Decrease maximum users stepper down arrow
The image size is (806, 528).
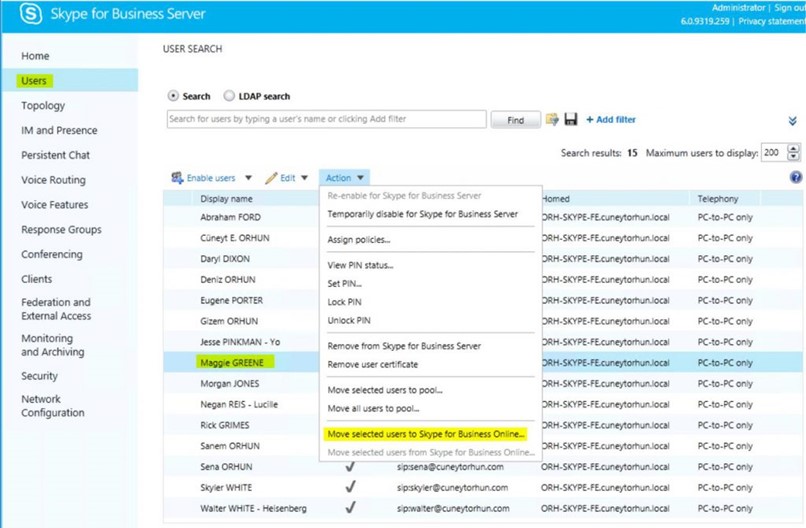(794, 157)
